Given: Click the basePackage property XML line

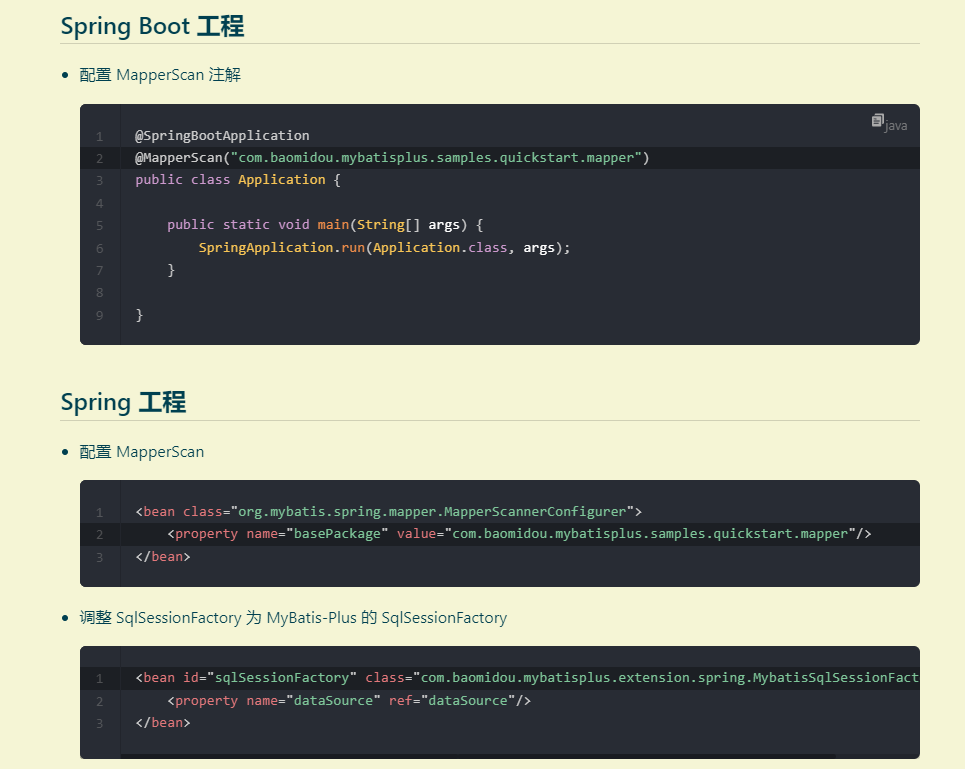Looking at the screenshot, I should point(519,534).
